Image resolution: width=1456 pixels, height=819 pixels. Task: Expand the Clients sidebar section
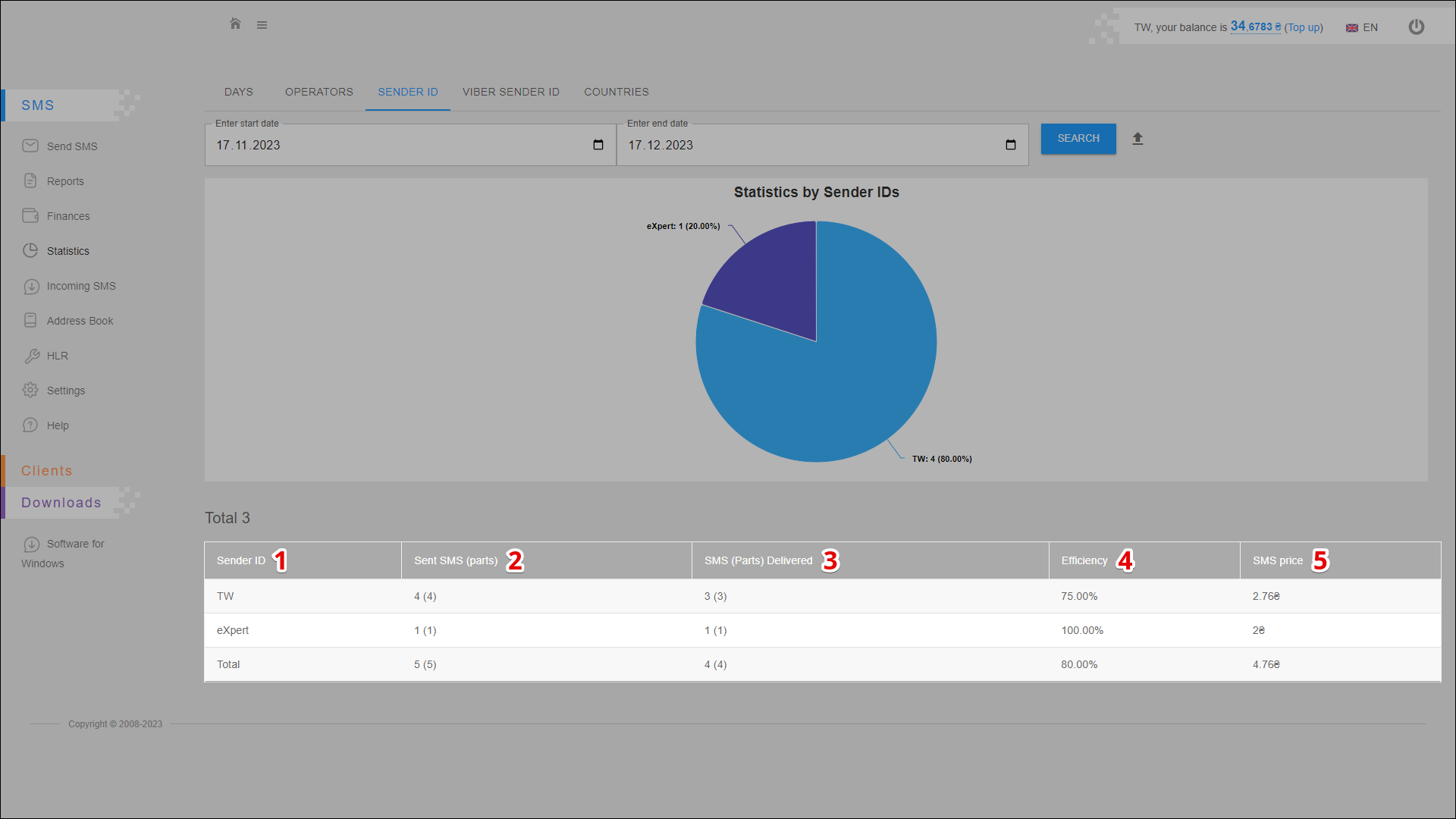[x=47, y=471]
